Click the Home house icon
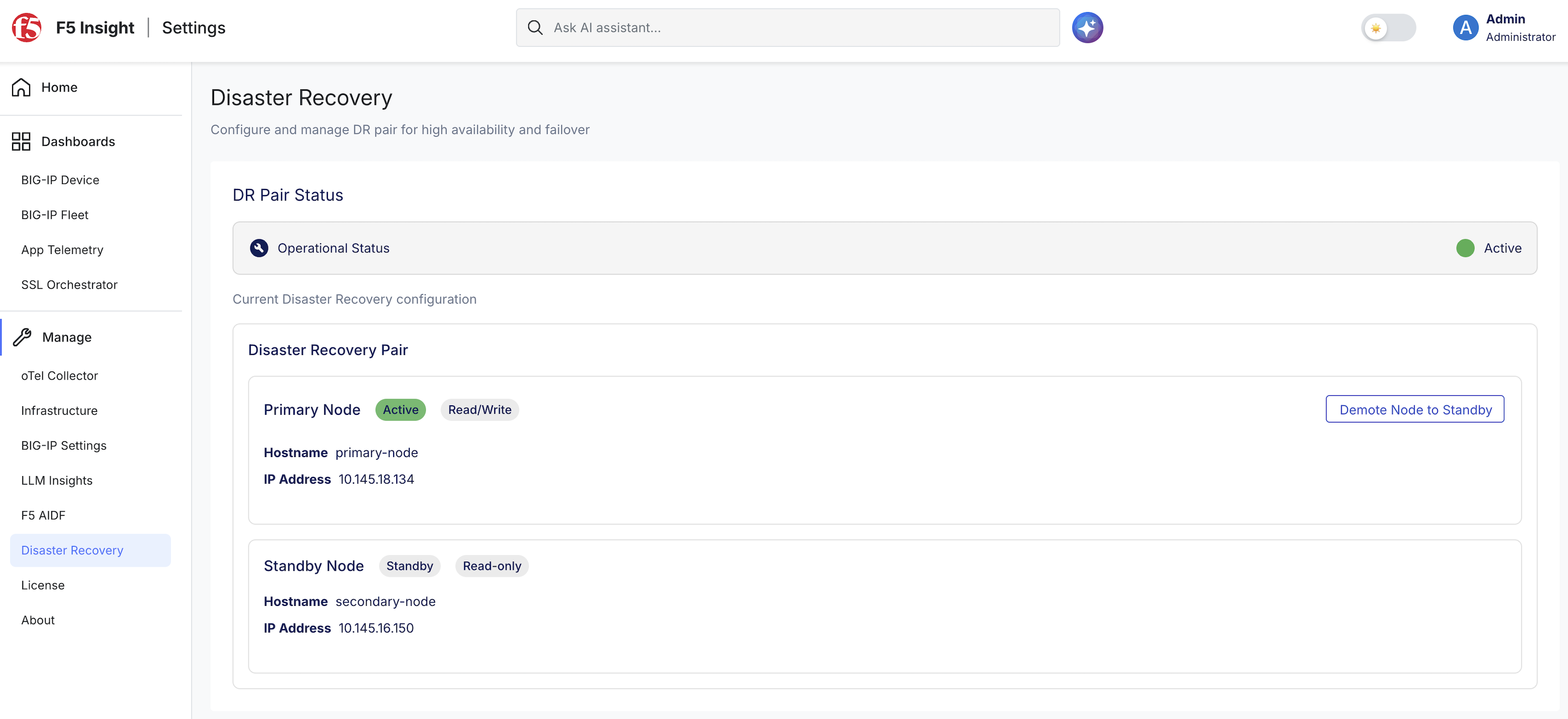This screenshot has height=719, width=1568. coord(21,87)
